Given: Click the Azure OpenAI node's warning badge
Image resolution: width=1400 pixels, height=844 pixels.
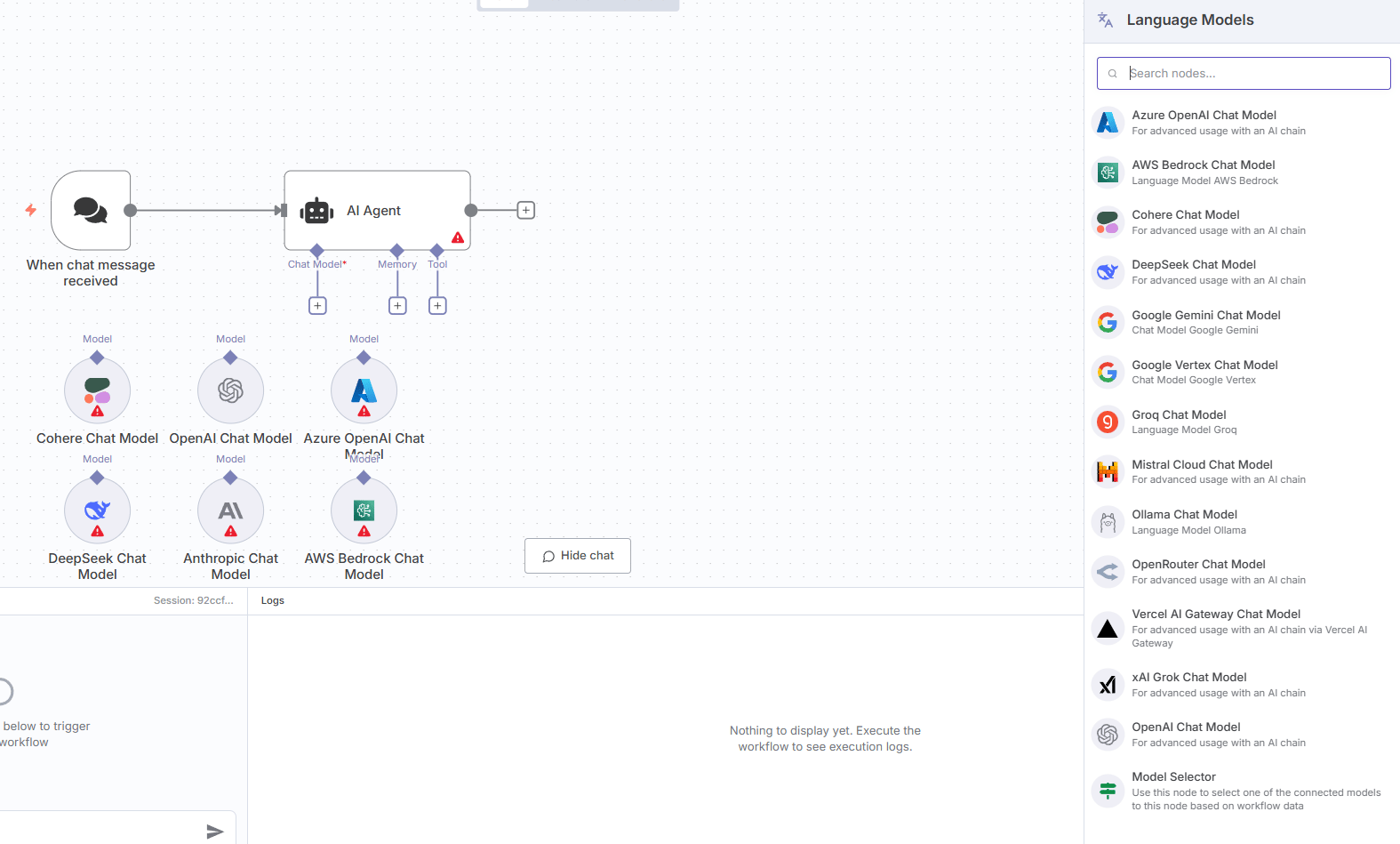Looking at the screenshot, I should point(364,411).
